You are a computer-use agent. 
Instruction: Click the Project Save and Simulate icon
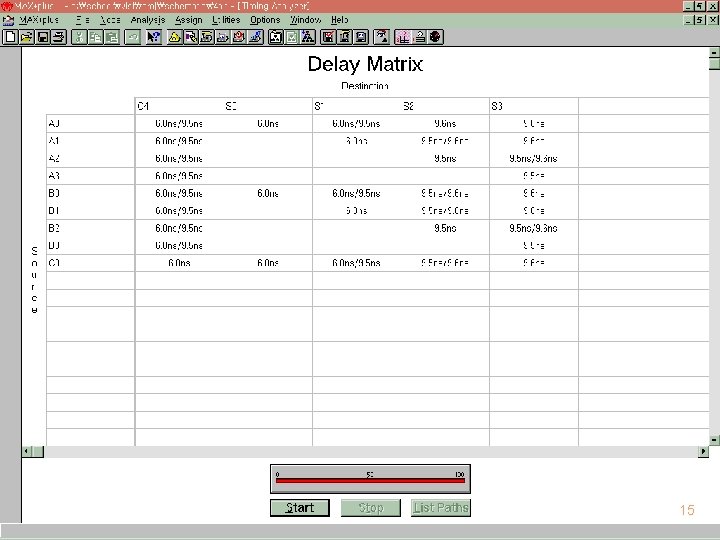[361, 37]
